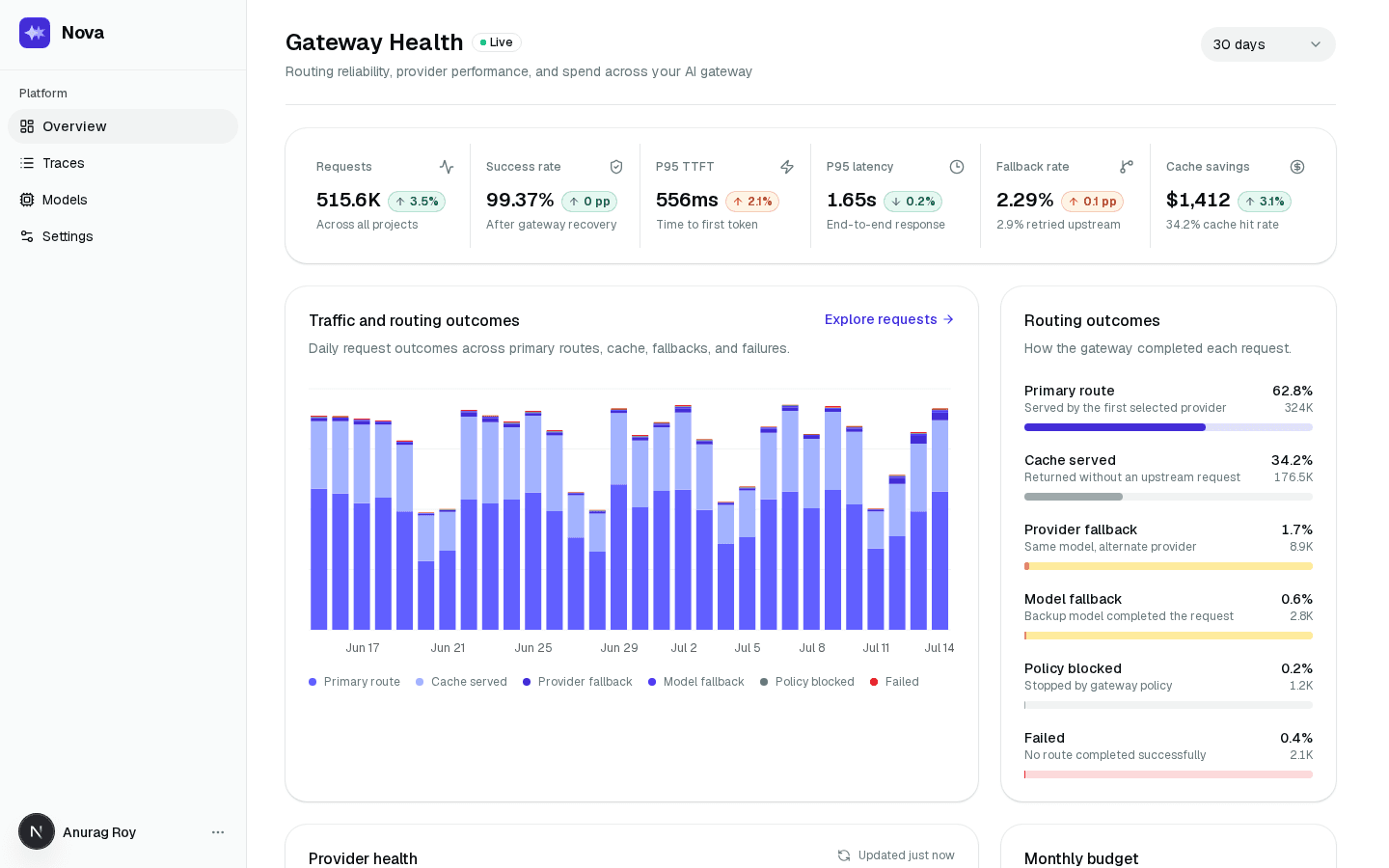Click the Success rate shield icon
Screen dimensions: 1389x868
click(x=616, y=167)
